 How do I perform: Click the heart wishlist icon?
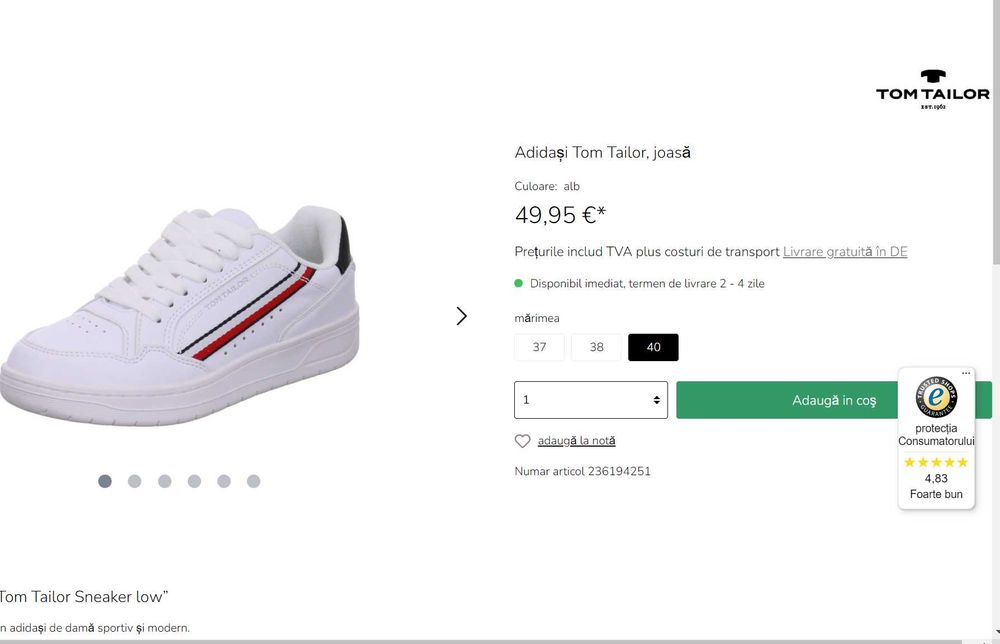click(522, 441)
